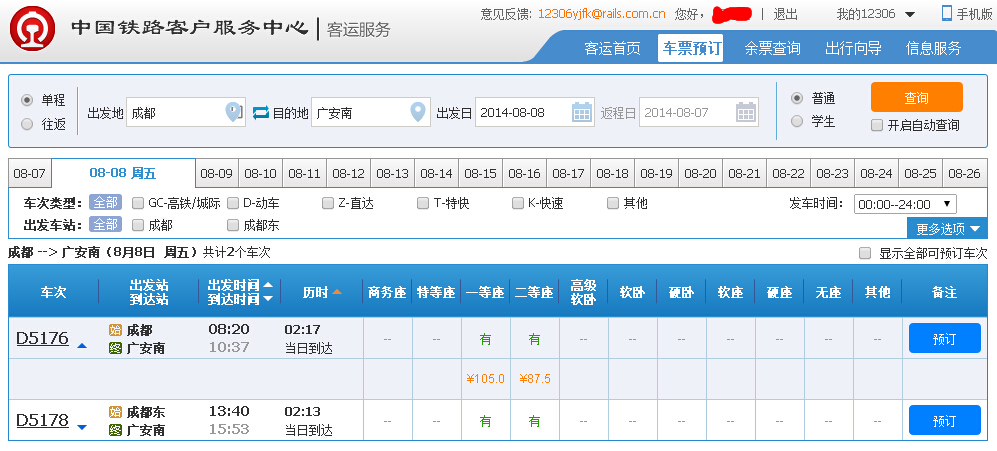The image size is (997, 451).
Task: Select the 往返 round-trip radio button
Action: 27,124
